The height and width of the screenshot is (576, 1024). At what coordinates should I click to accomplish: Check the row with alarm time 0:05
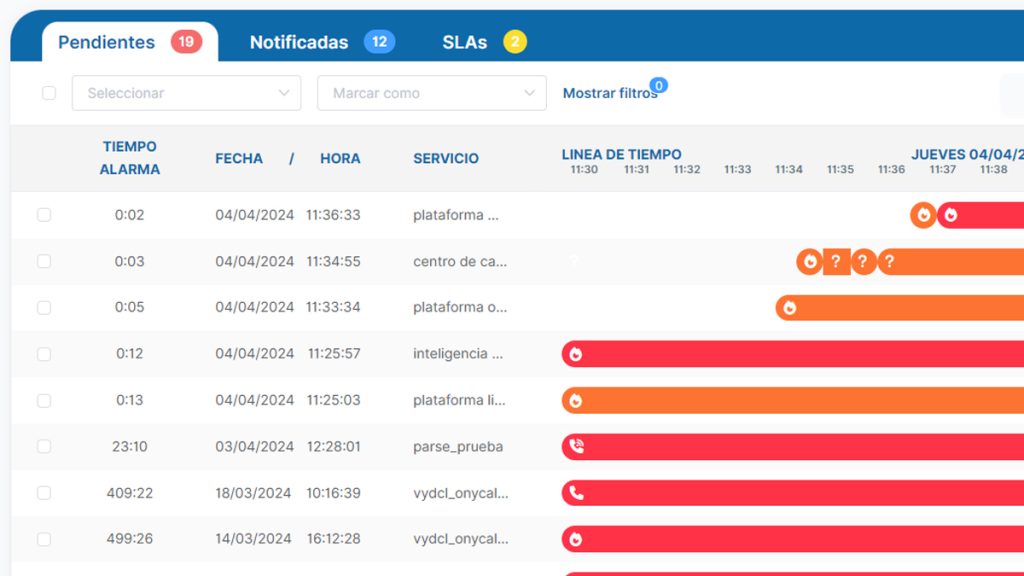pos(44,308)
